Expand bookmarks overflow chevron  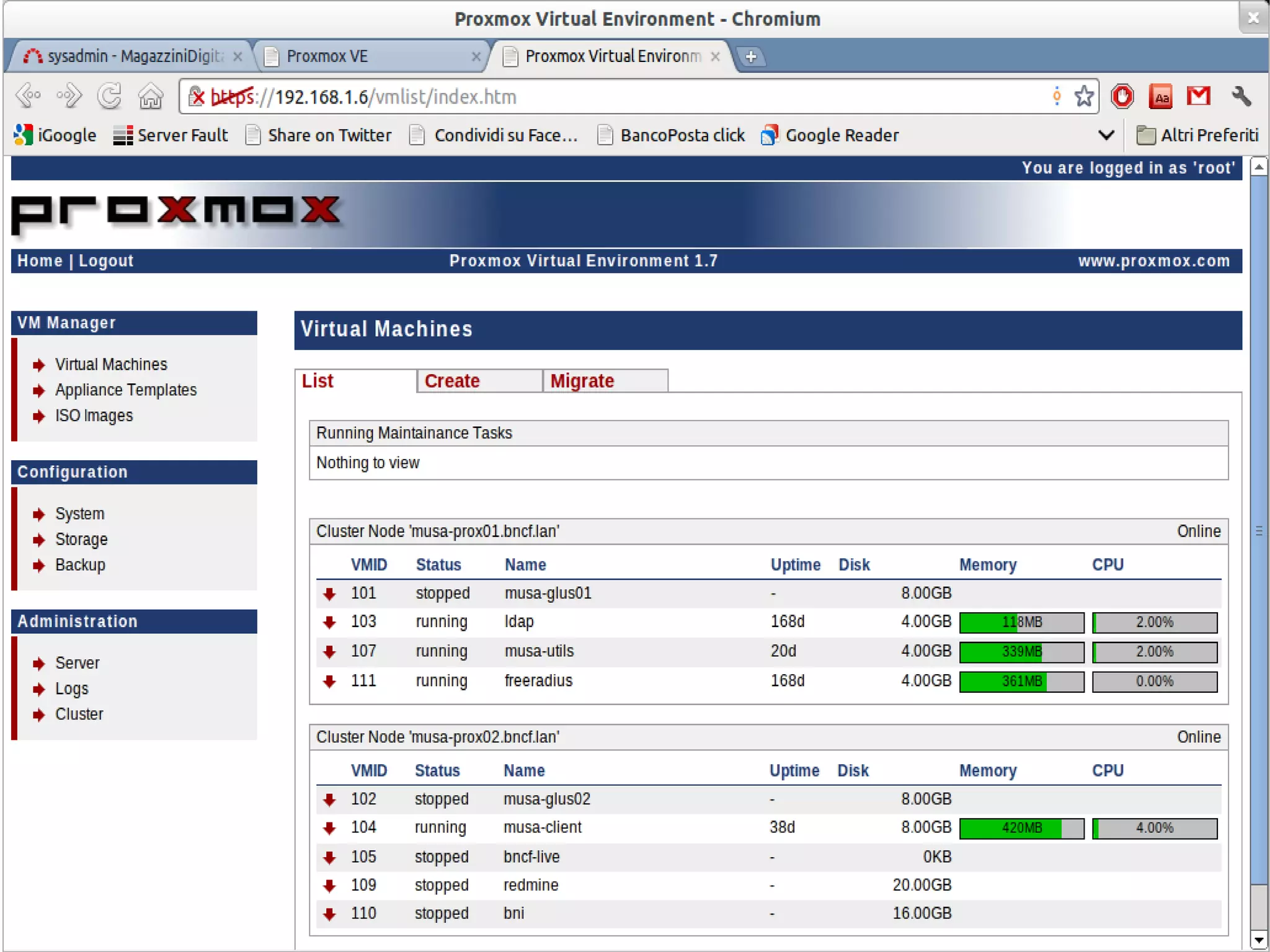[x=1106, y=135]
